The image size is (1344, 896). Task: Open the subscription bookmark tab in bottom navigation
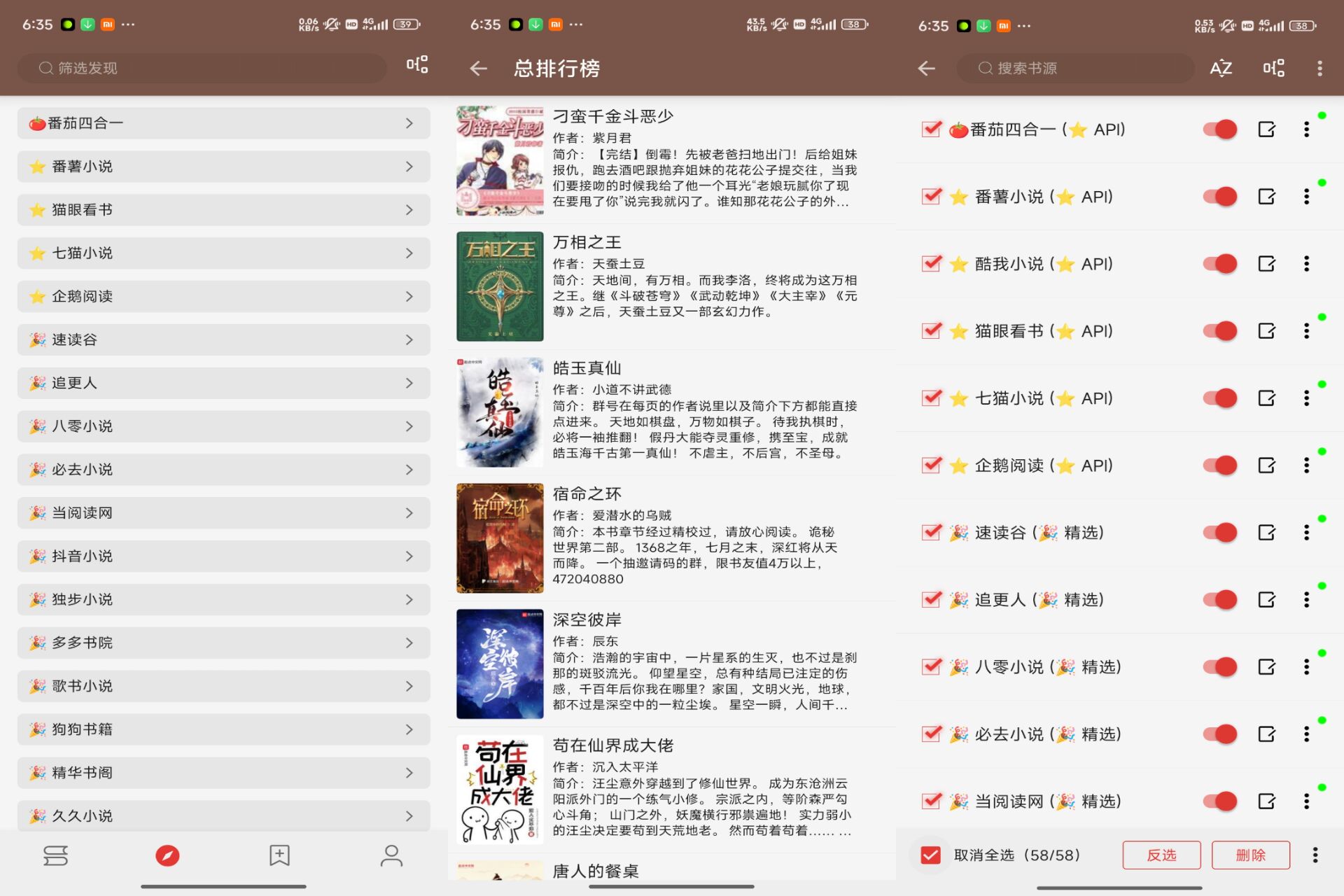click(279, 855)
